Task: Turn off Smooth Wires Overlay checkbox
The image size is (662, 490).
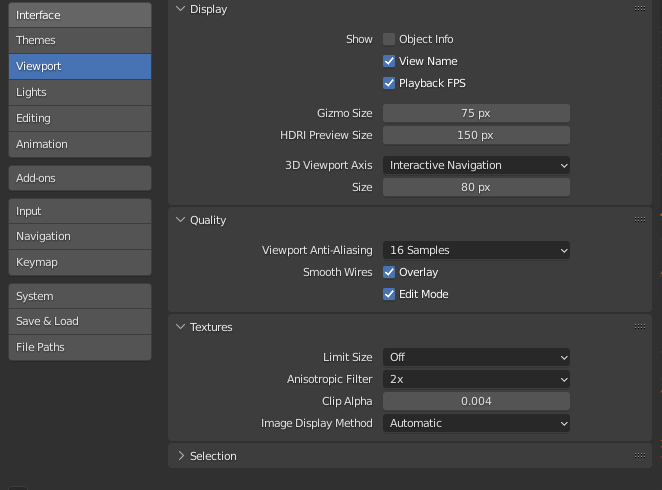Action: [389, 272]
